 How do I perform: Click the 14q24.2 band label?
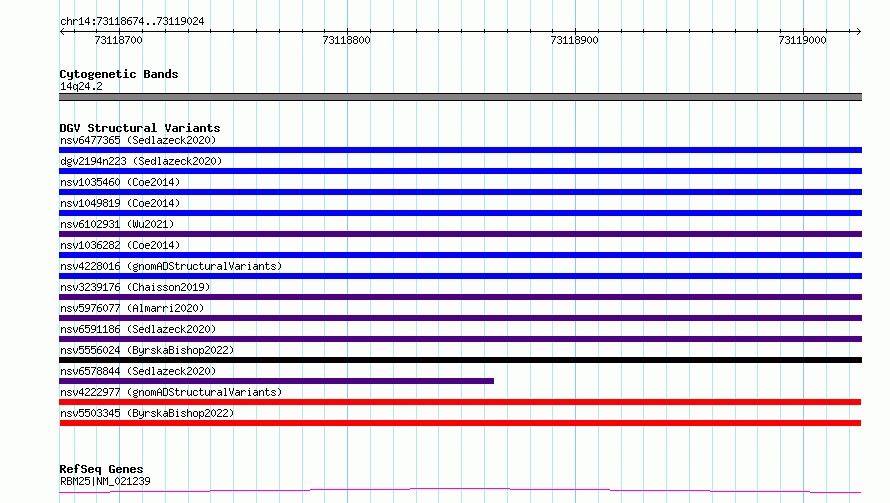point(81,86)
